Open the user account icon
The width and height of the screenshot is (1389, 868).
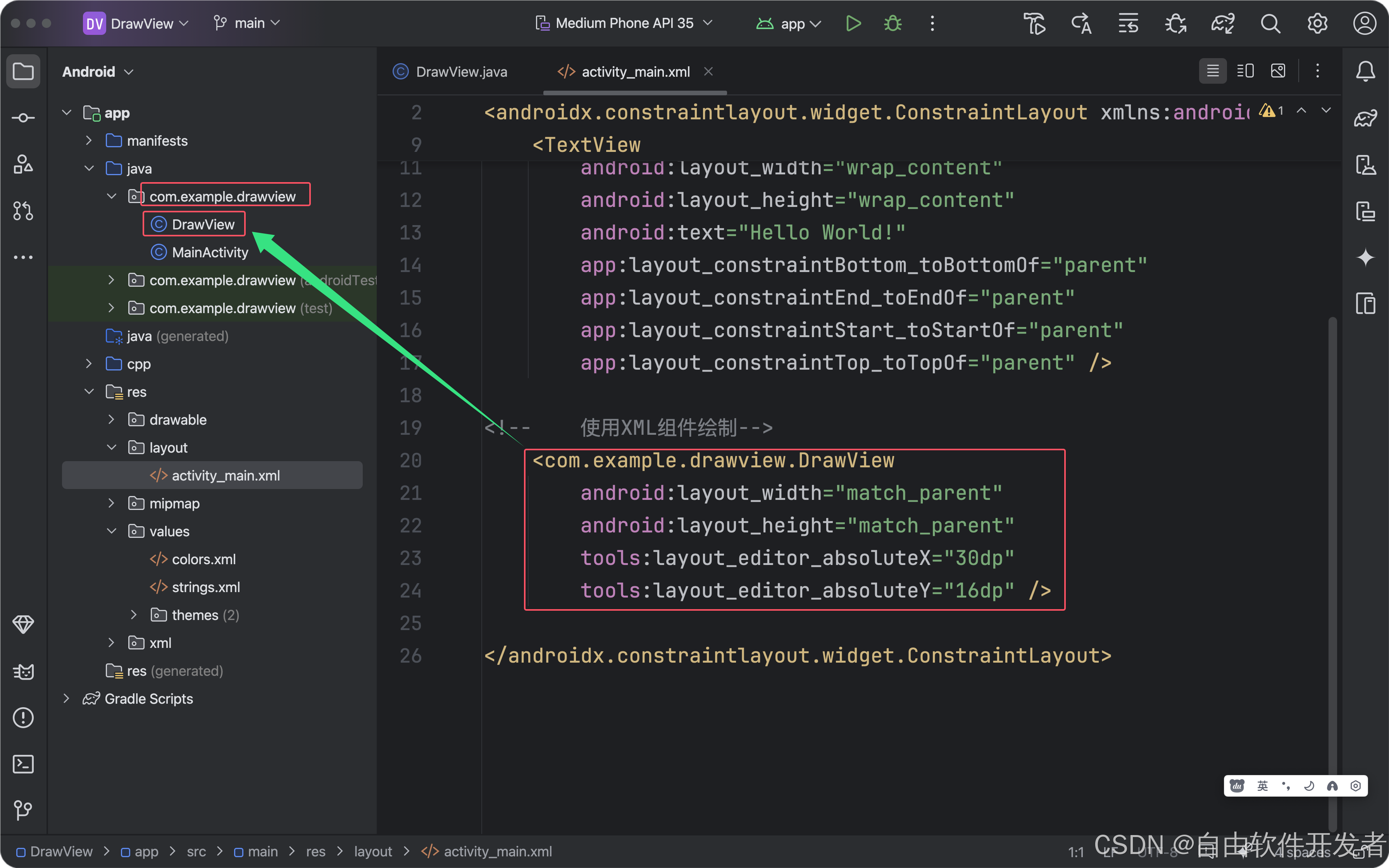click(1364, 24)
